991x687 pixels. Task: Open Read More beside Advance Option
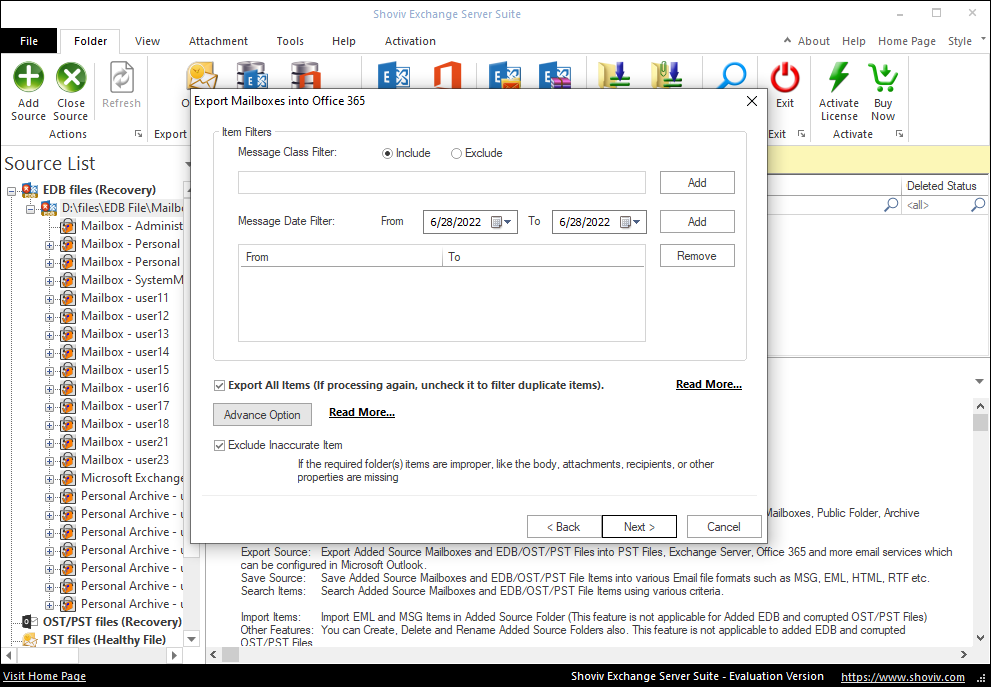click(x=362, y=412)
